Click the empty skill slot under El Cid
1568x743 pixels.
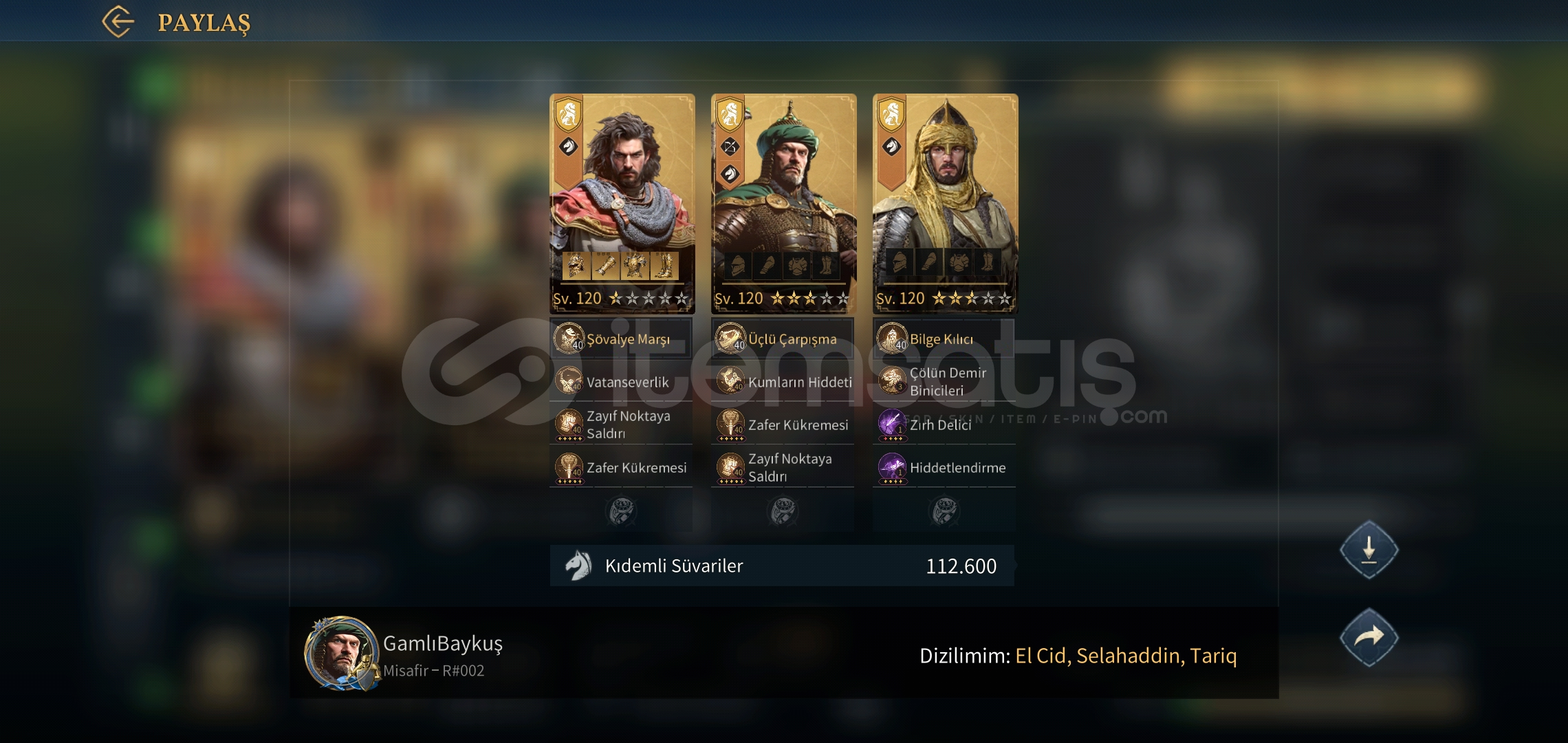tap(621, 511)
